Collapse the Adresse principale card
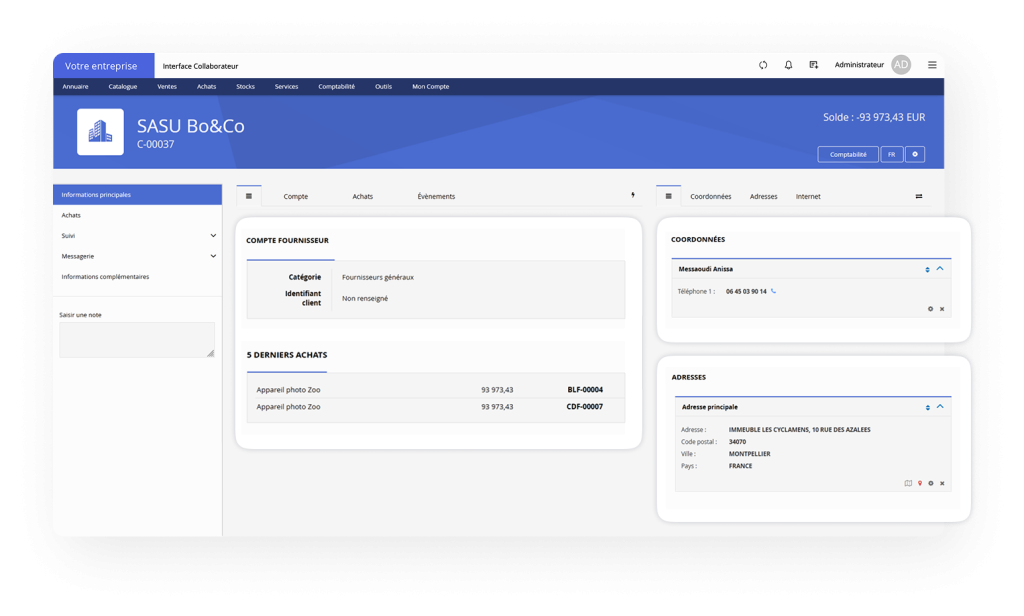 coord(940,407)
